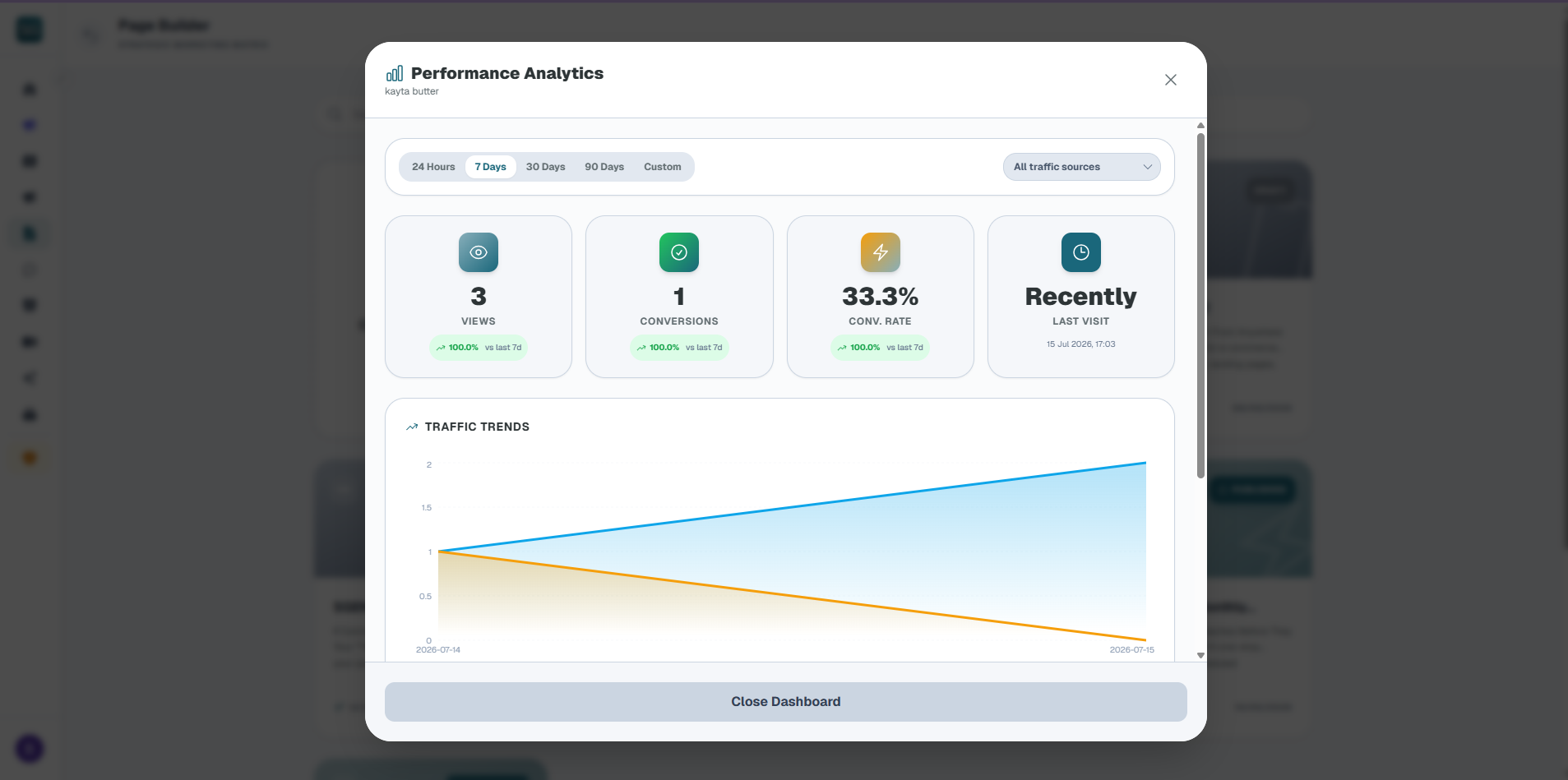Close the Performance Analytics dialog with X
The width and height of the screenshot is (1568, 780).
1170,80
